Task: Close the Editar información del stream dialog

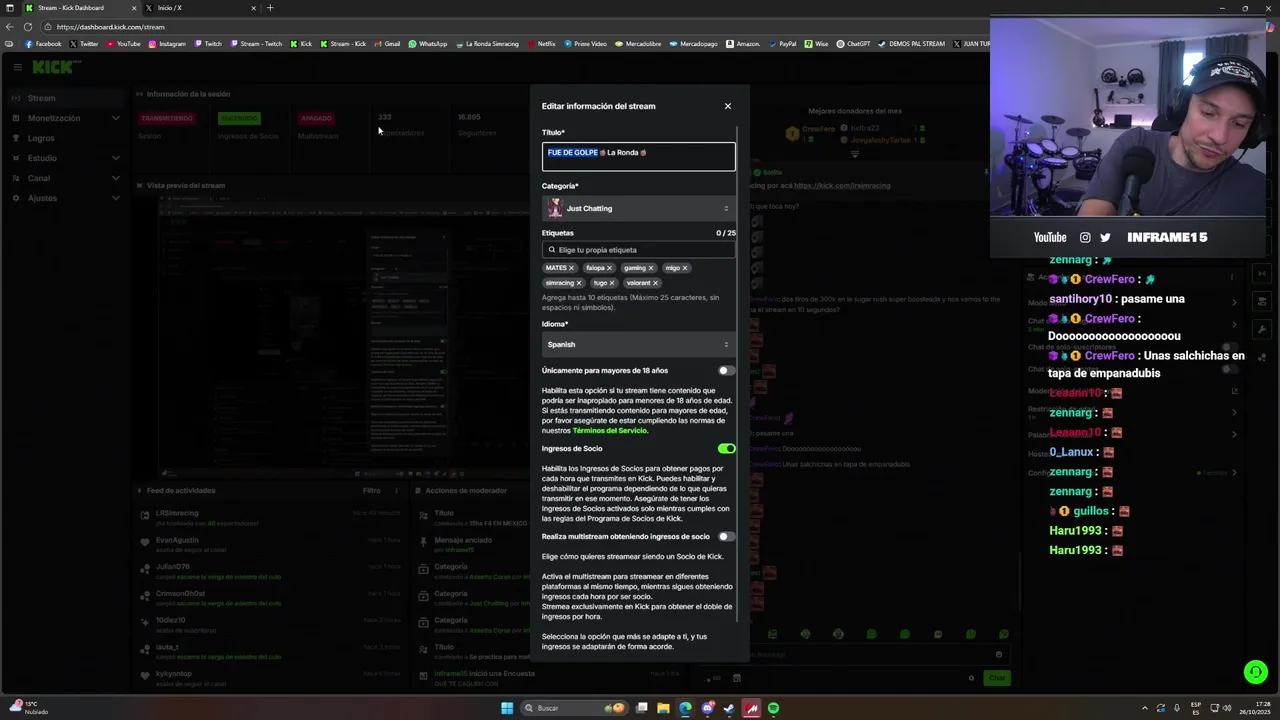Action: 728,106
